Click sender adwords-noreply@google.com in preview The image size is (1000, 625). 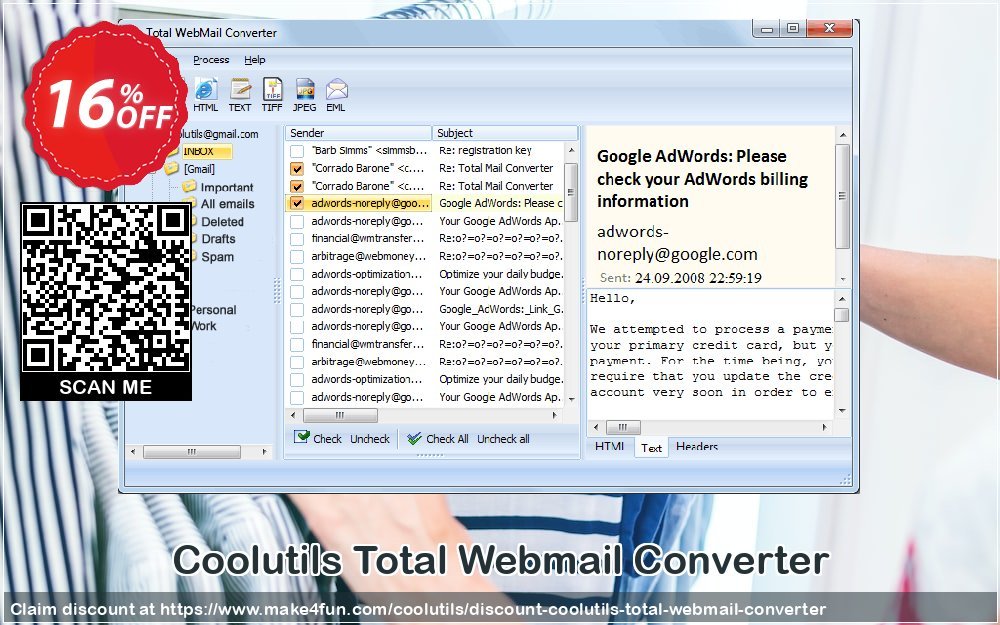point(677,243)
